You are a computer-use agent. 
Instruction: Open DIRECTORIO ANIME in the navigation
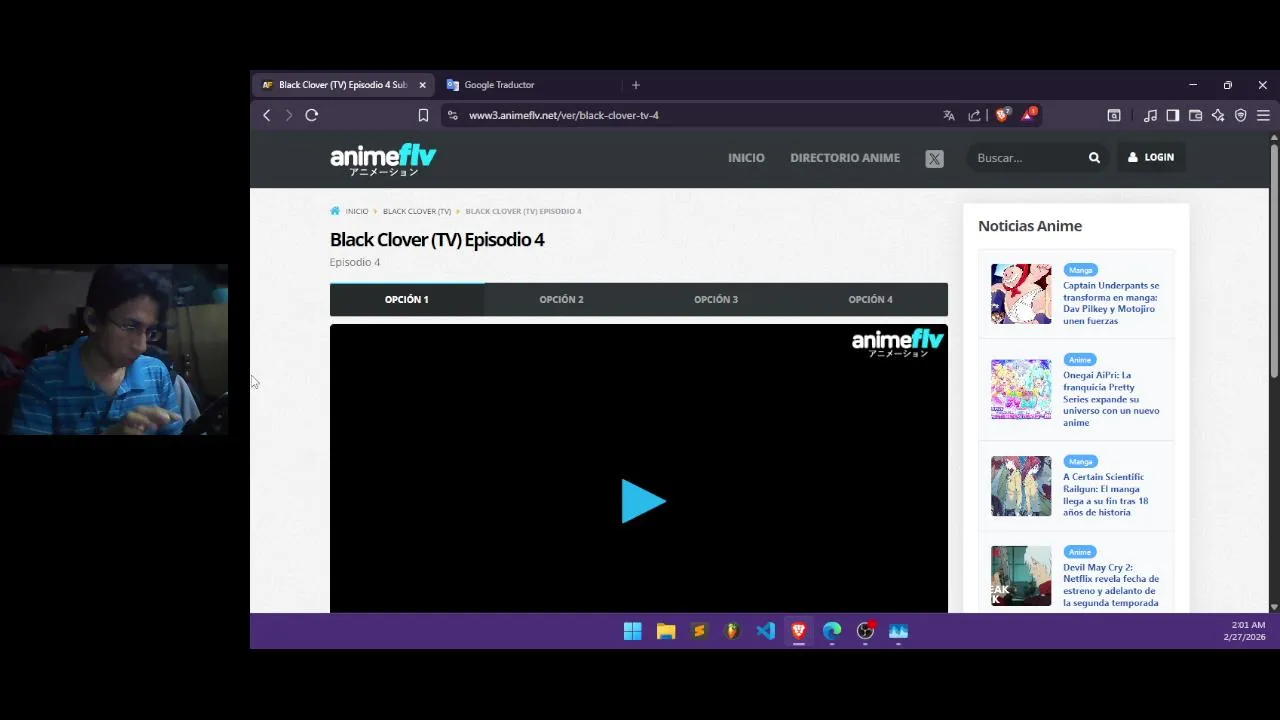pyautogui.click(x=845, y=158)
